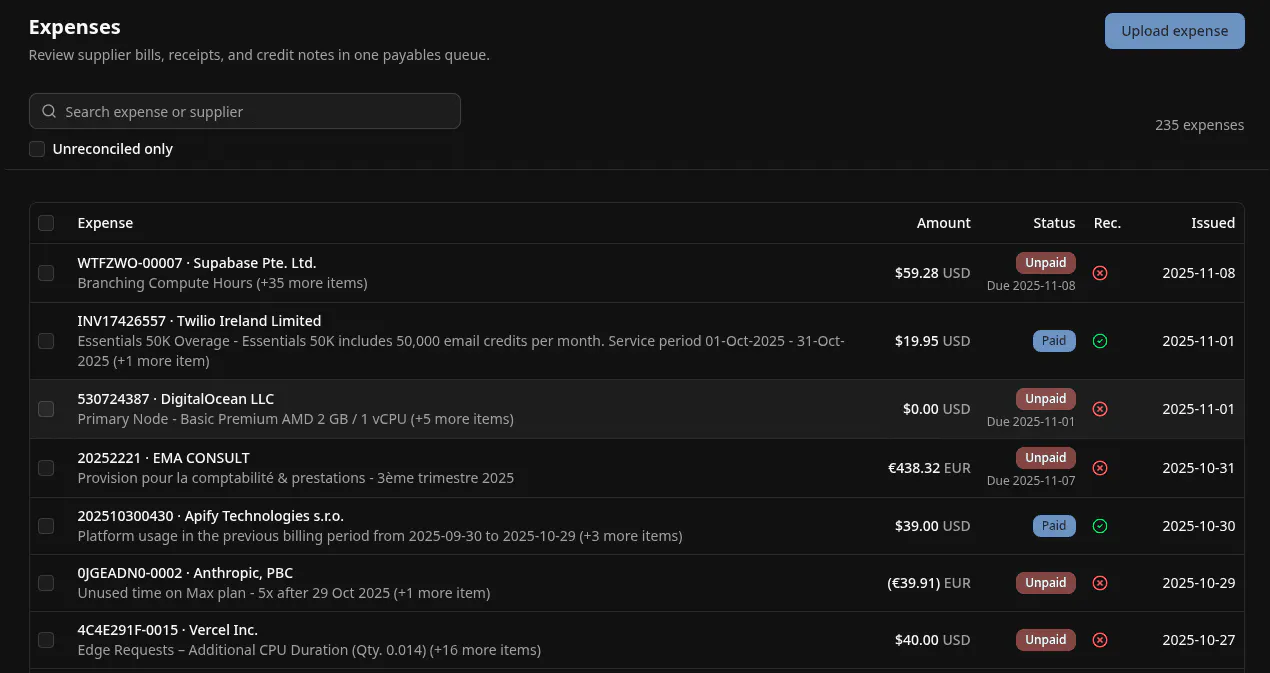Click the Amount column header
This screenshot has width=1270, height=673.
coord(944,223)
